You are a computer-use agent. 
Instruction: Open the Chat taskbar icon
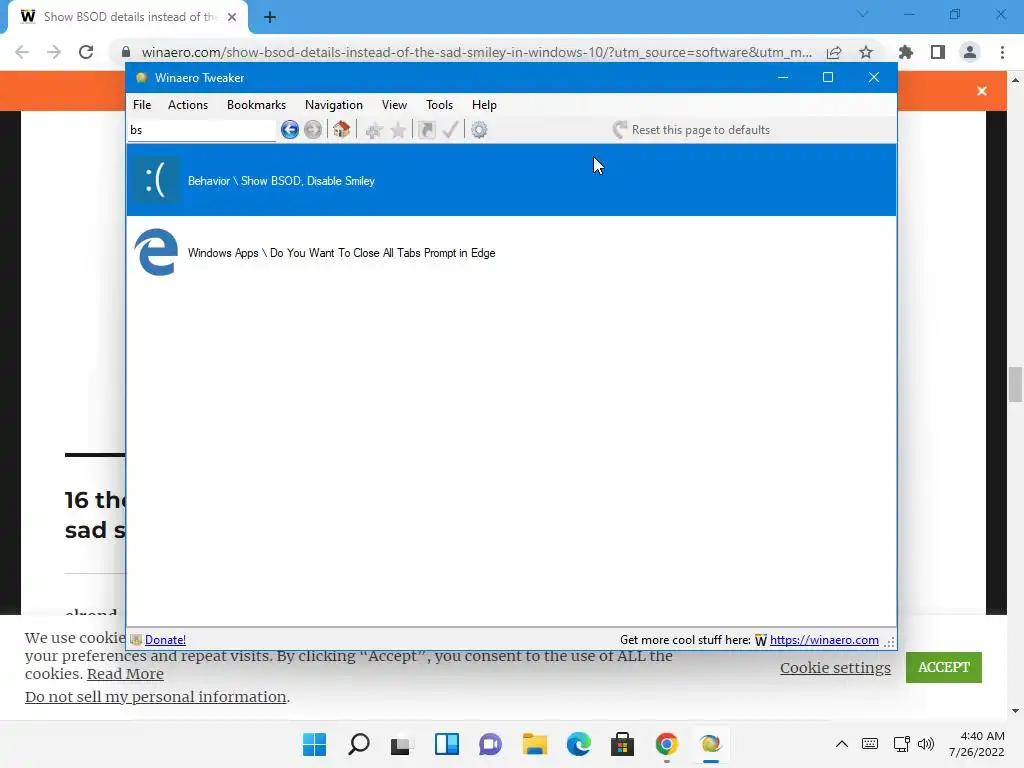click(490, 744)
